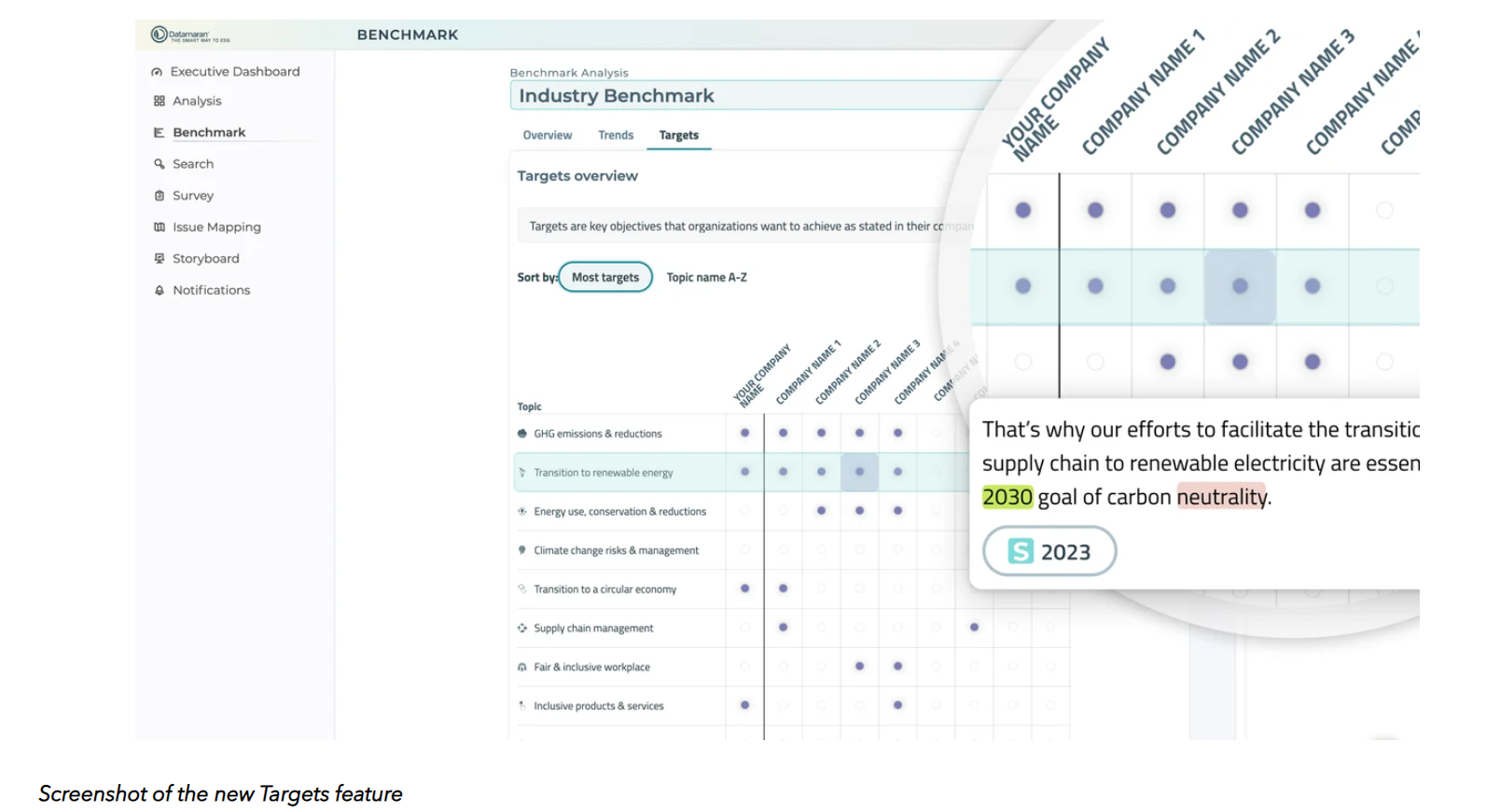Click the GHG emissions & reductions topic icon
The image size is (1486, 812).
tap(522, 434)
